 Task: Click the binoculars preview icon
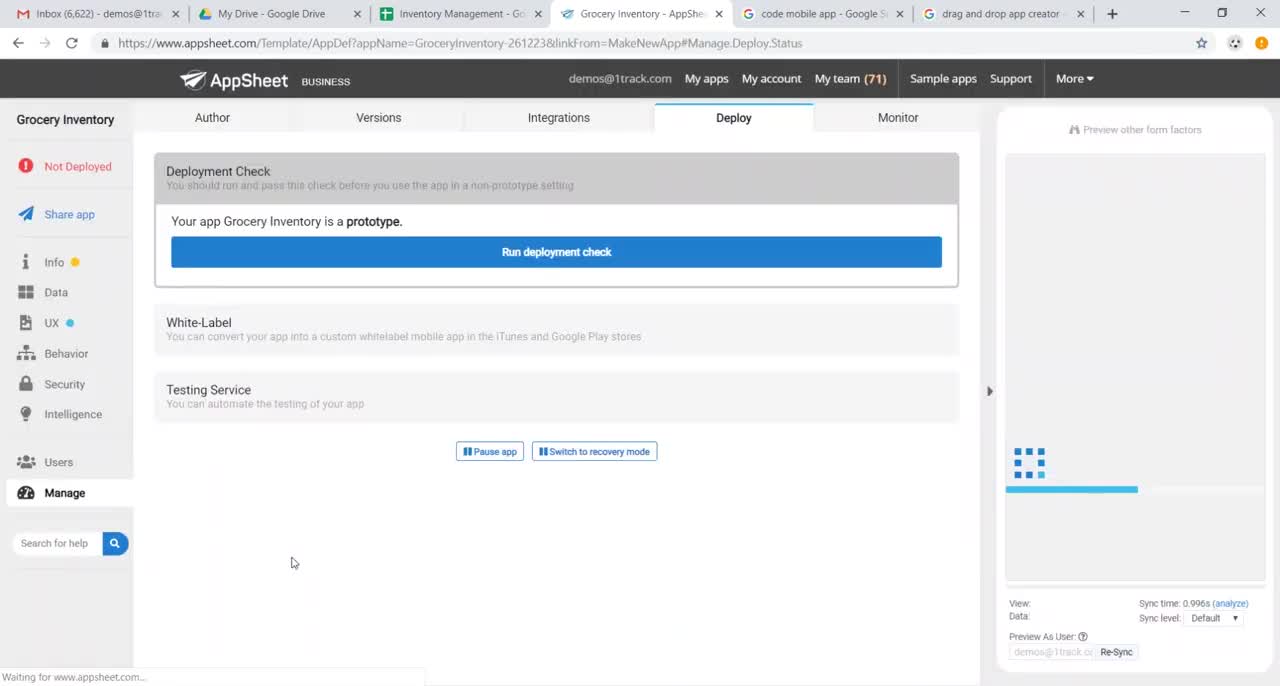pos(1074,130)
